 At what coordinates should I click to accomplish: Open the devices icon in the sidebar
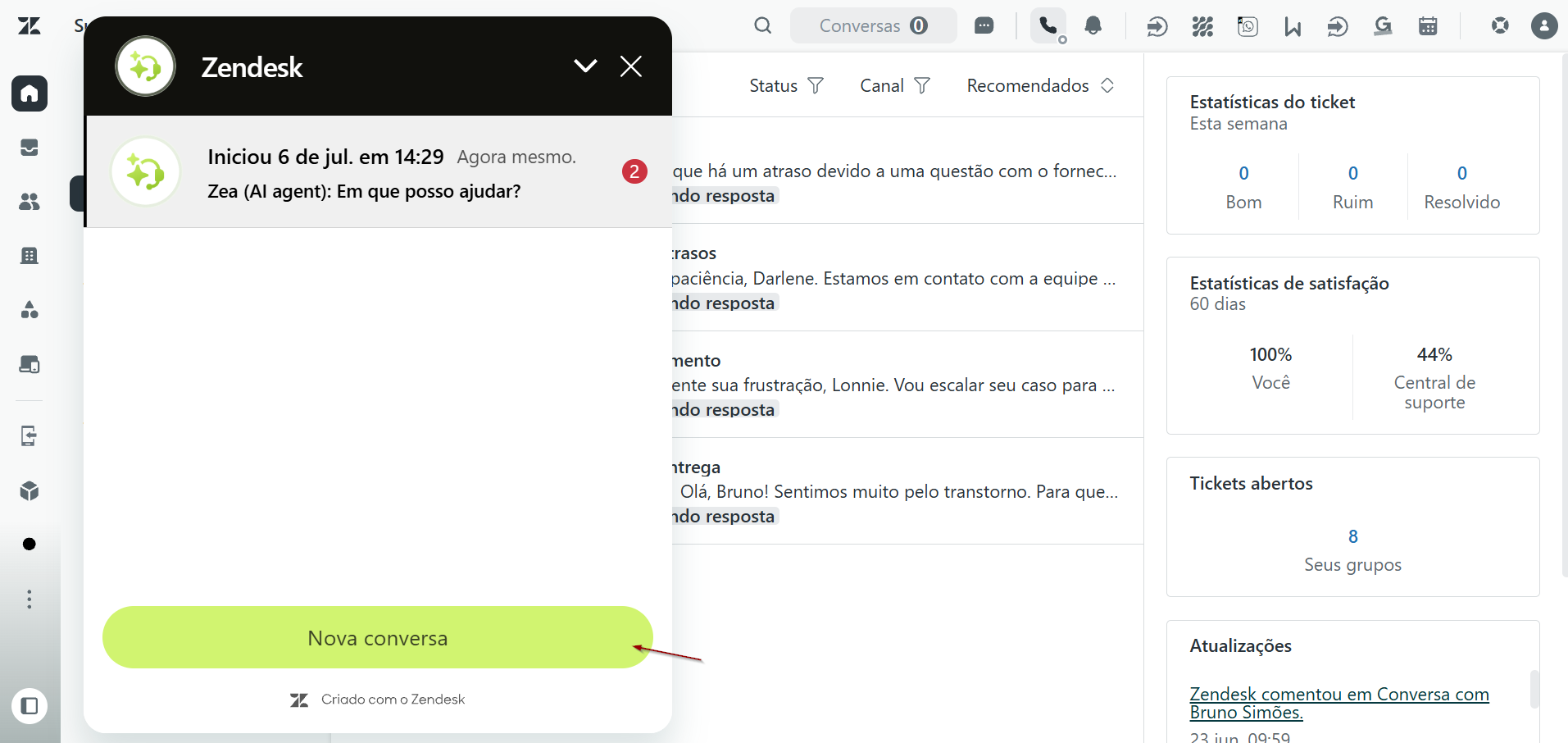coord(30,365)
